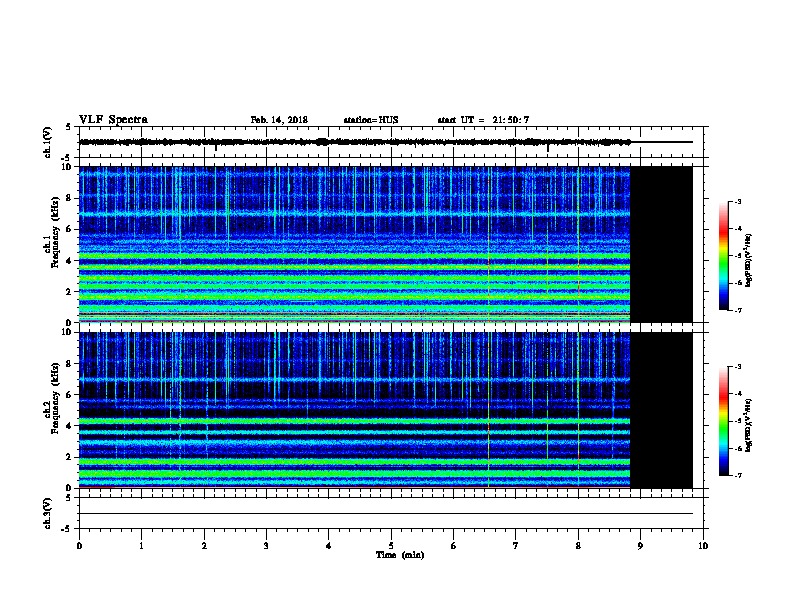Screen dimensions: 792x612
Task: Click the flat ch.3 voltage trace line
Action: point(386,514)
